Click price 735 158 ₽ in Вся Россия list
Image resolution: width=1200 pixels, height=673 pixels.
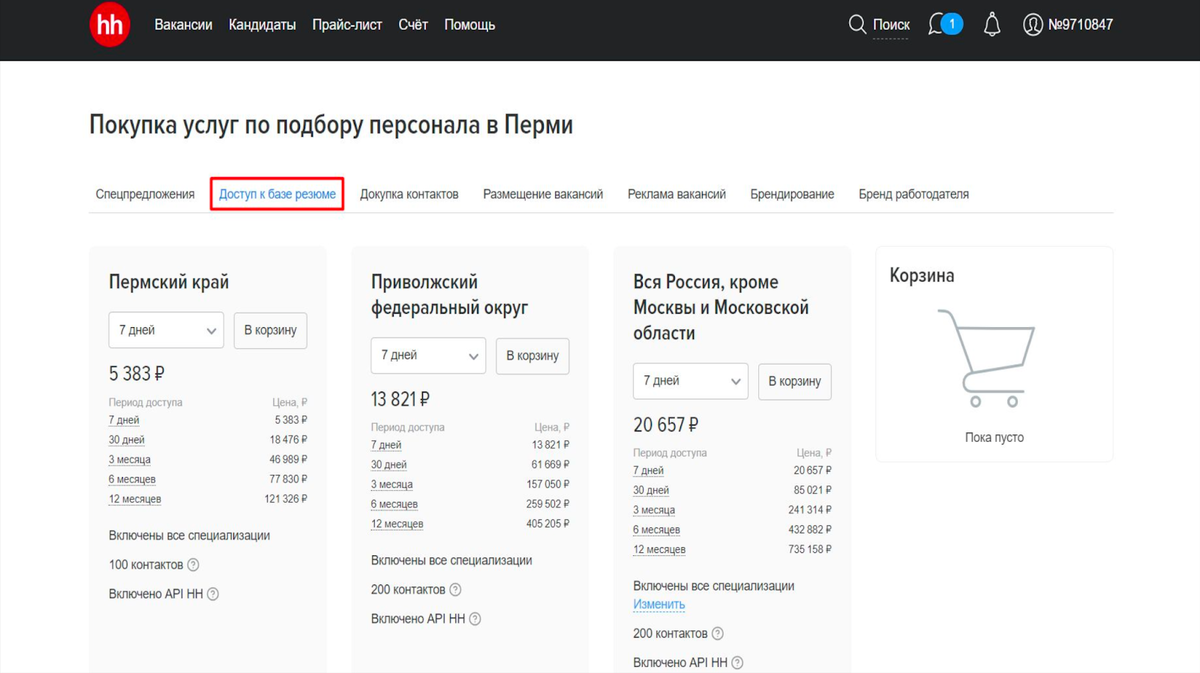click(x=810, y=550)
